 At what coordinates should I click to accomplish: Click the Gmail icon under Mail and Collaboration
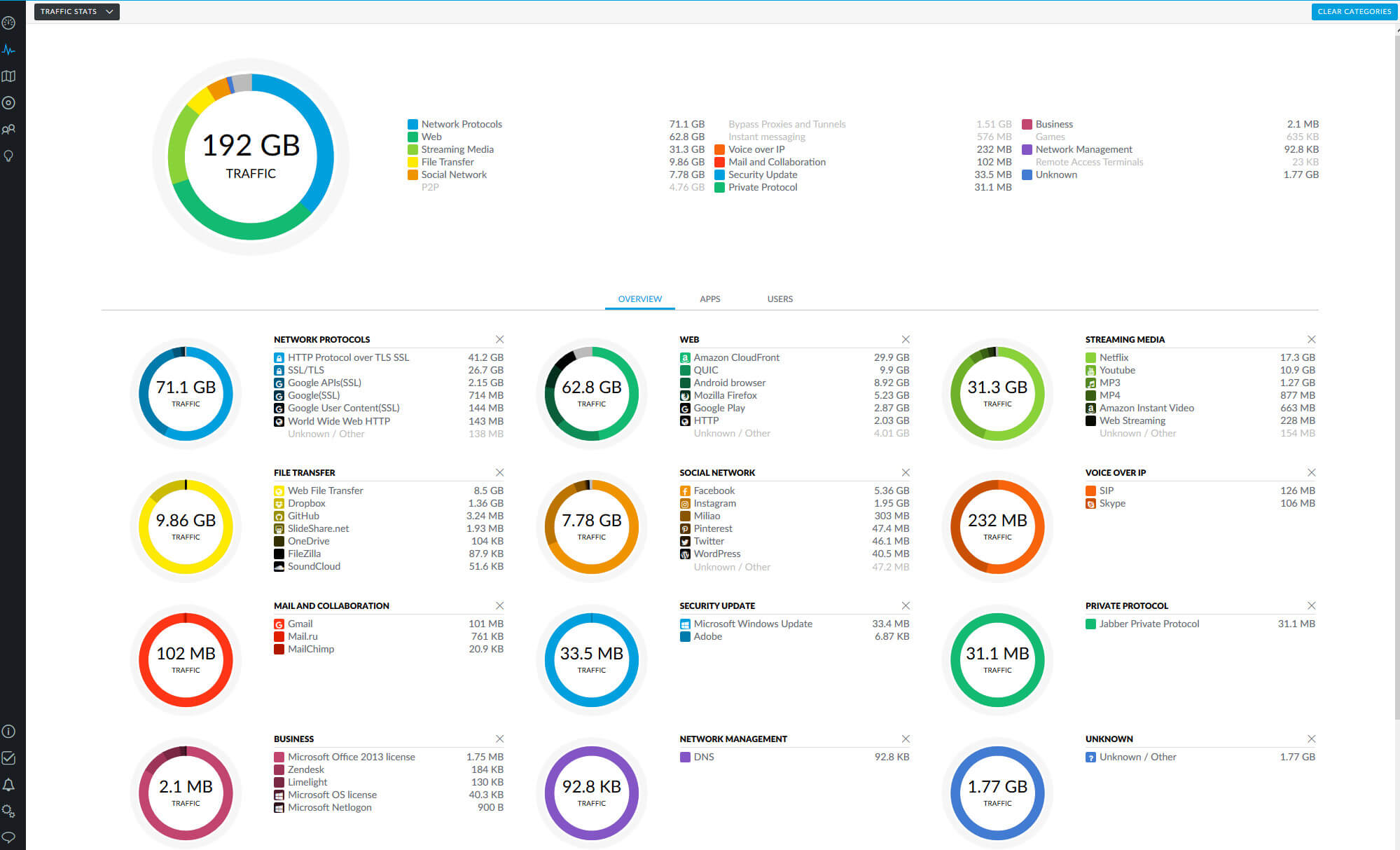click(279, 624)
